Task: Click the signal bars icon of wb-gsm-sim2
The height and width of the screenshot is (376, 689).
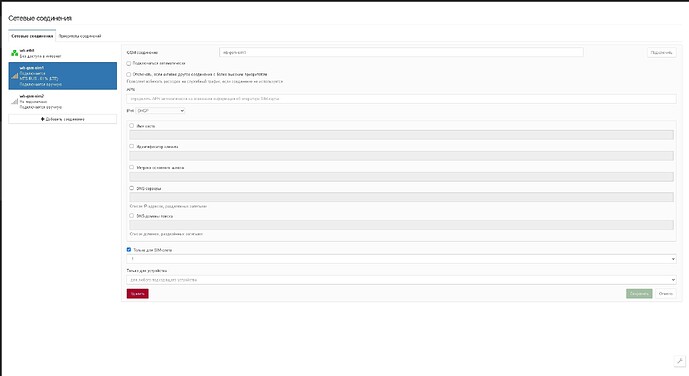Action: (x=15, y=101)
